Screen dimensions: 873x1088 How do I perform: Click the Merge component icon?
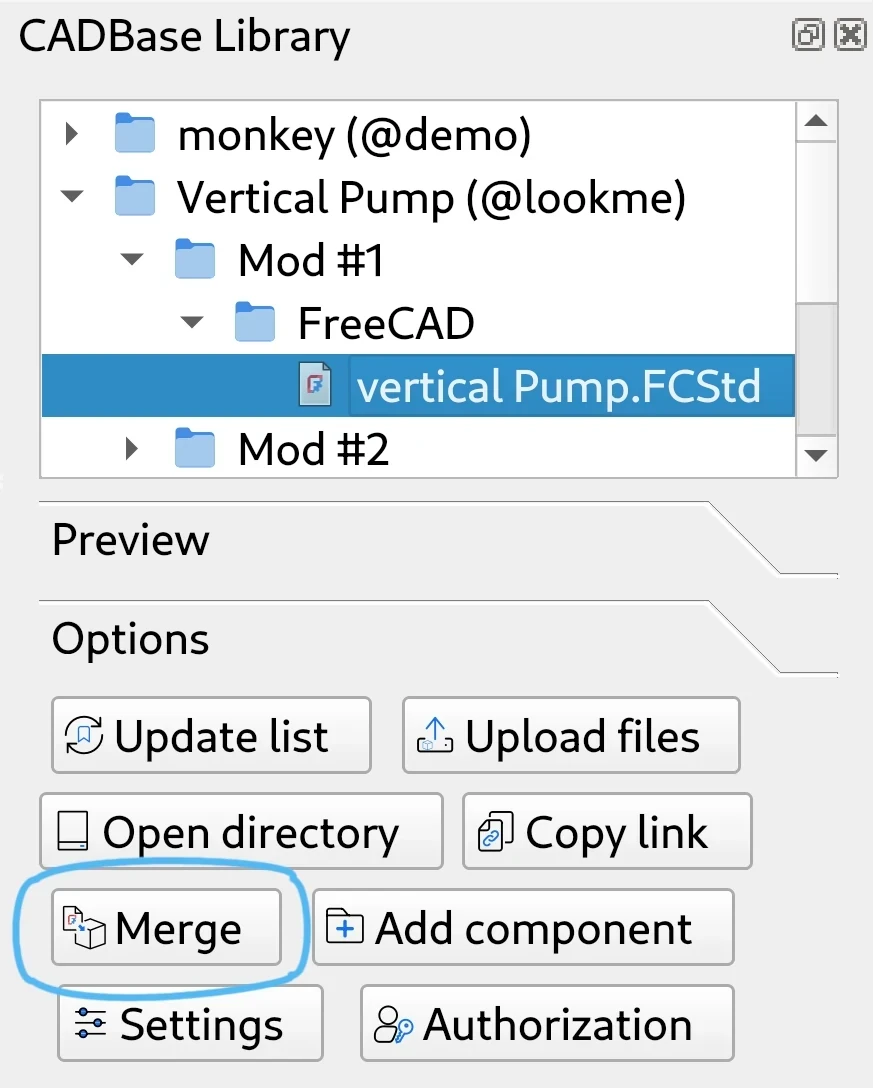point(85,927)
